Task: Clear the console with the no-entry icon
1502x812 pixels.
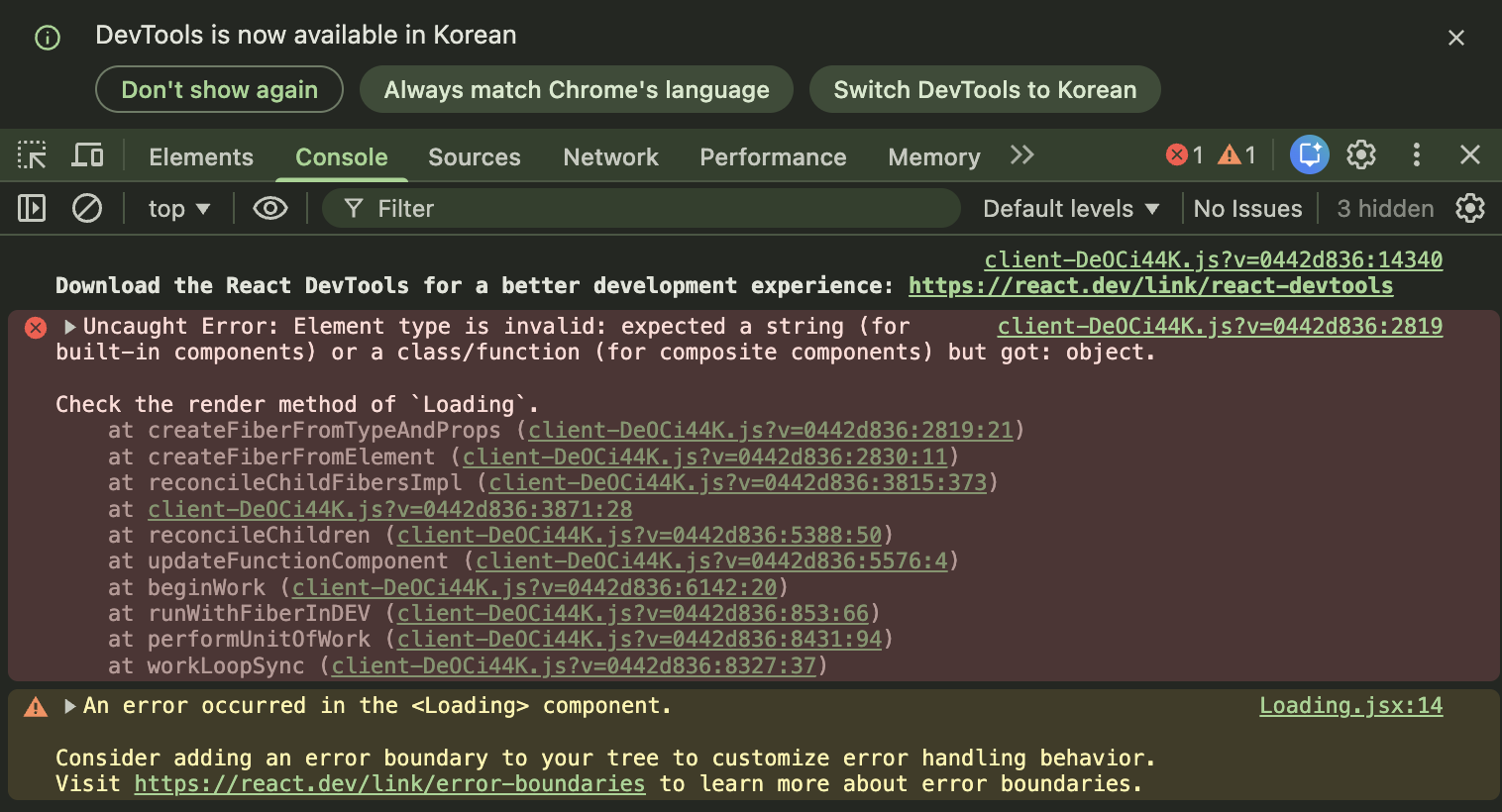Action: [x=87, y=208]
